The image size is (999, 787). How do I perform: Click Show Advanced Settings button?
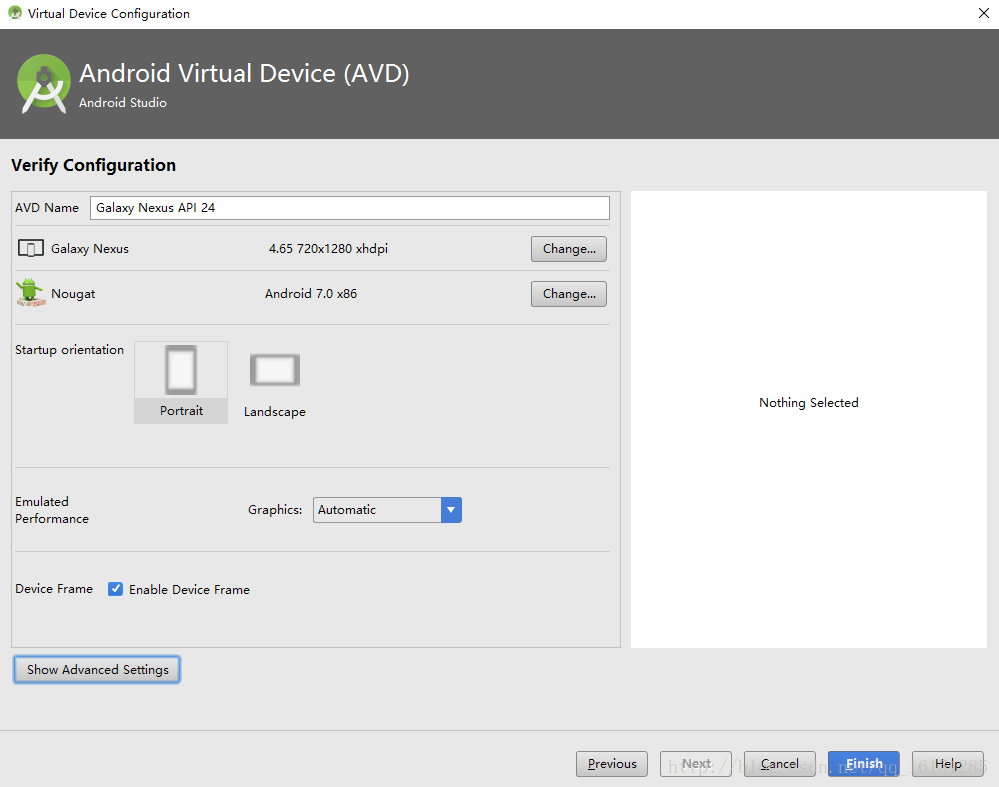pyautogui.click(x=97, y=670)
